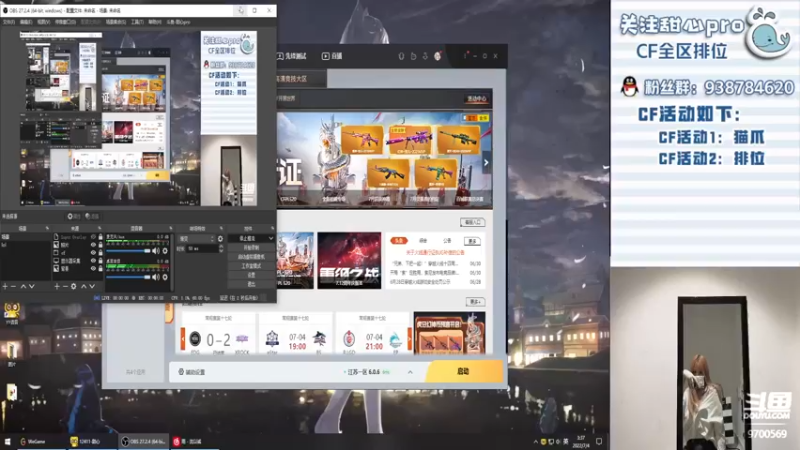Hide the Super Overlay source
Viewport: 800px width, 450px height.
(93, 237)
